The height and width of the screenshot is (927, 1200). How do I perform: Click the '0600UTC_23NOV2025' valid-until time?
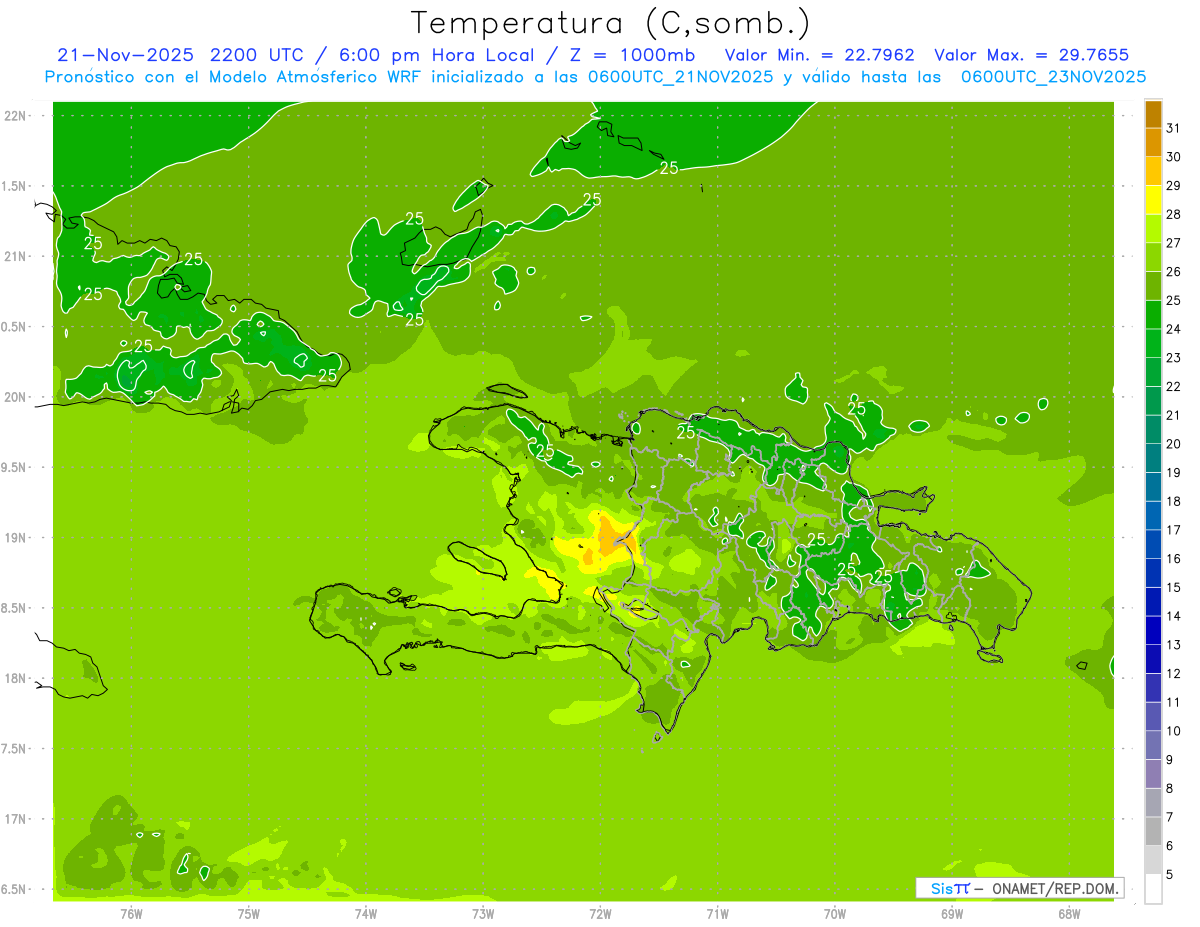(1052, 77)
